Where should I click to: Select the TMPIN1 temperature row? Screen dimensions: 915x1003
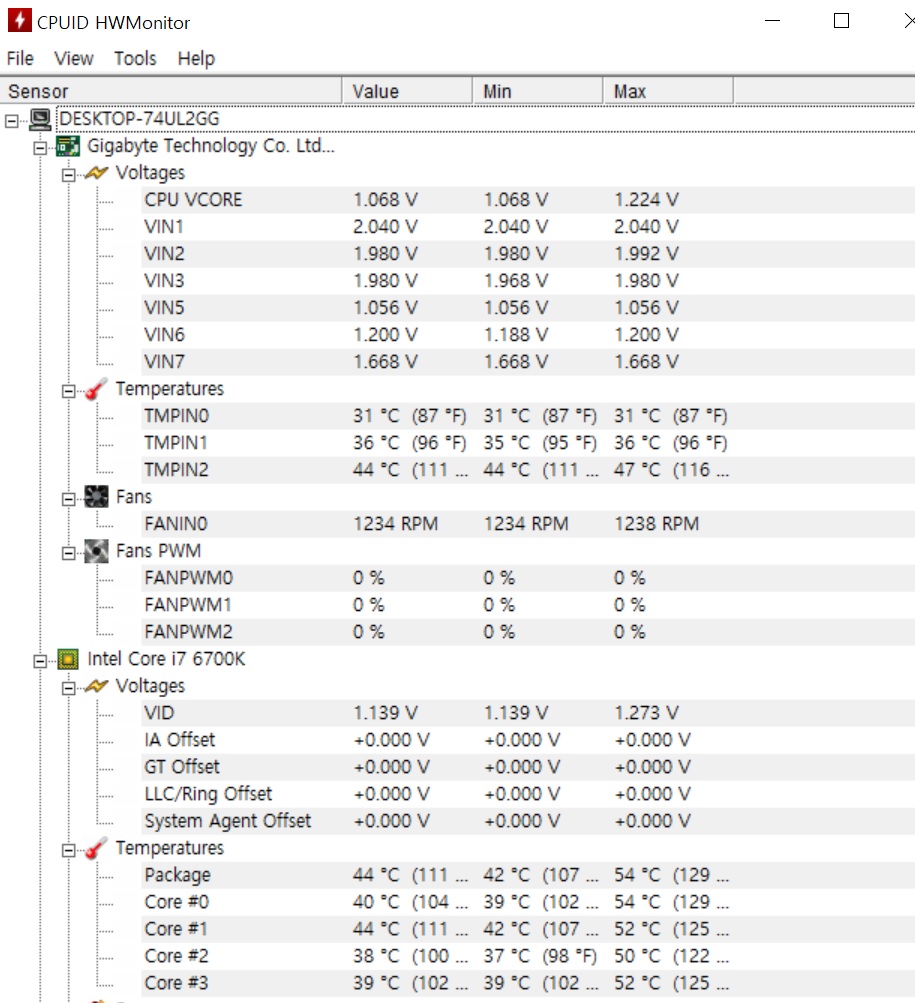pyautogui.click(x=528, y=443)
